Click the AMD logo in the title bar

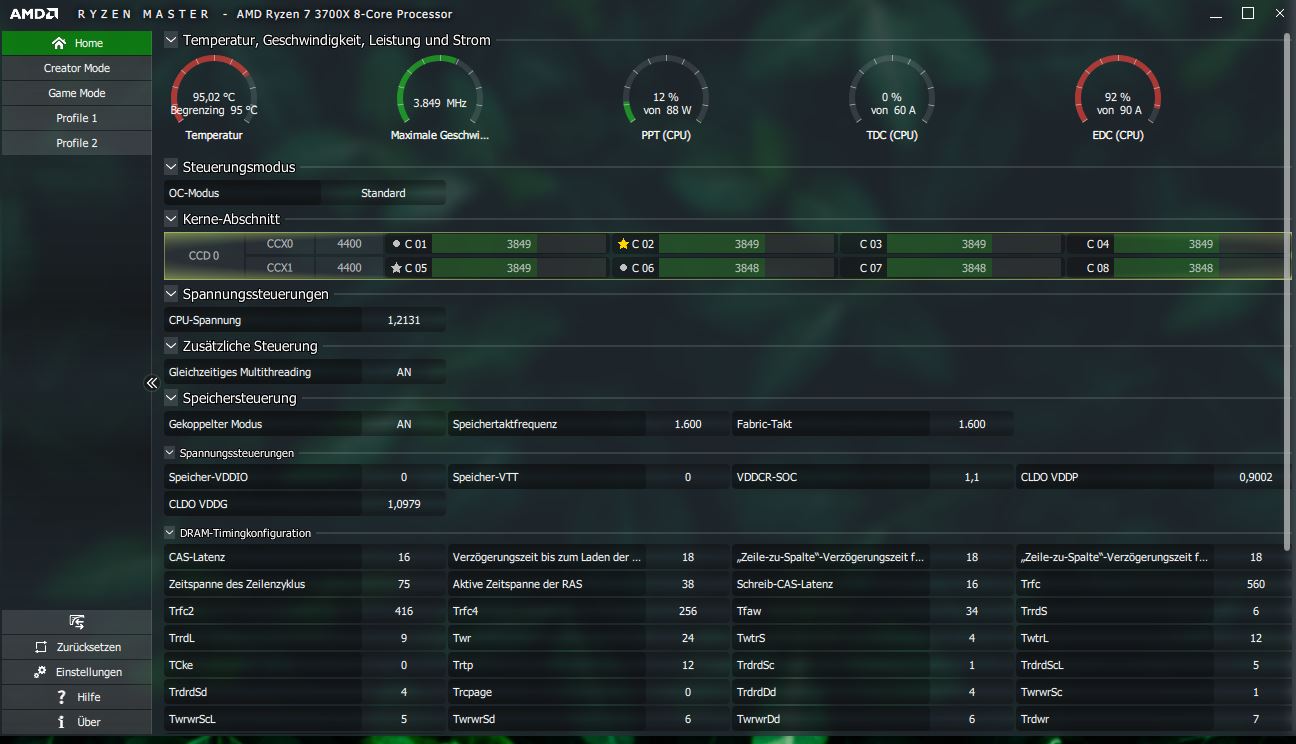pos(32,14)
